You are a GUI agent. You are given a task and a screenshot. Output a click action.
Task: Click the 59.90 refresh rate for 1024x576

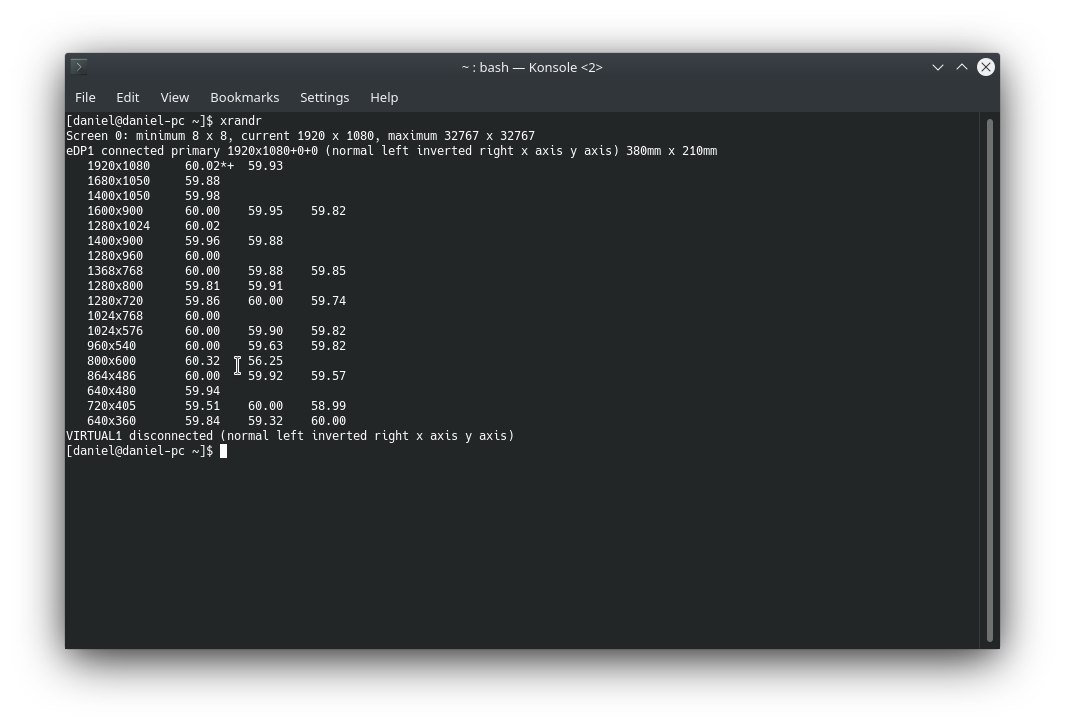point(266,331)
